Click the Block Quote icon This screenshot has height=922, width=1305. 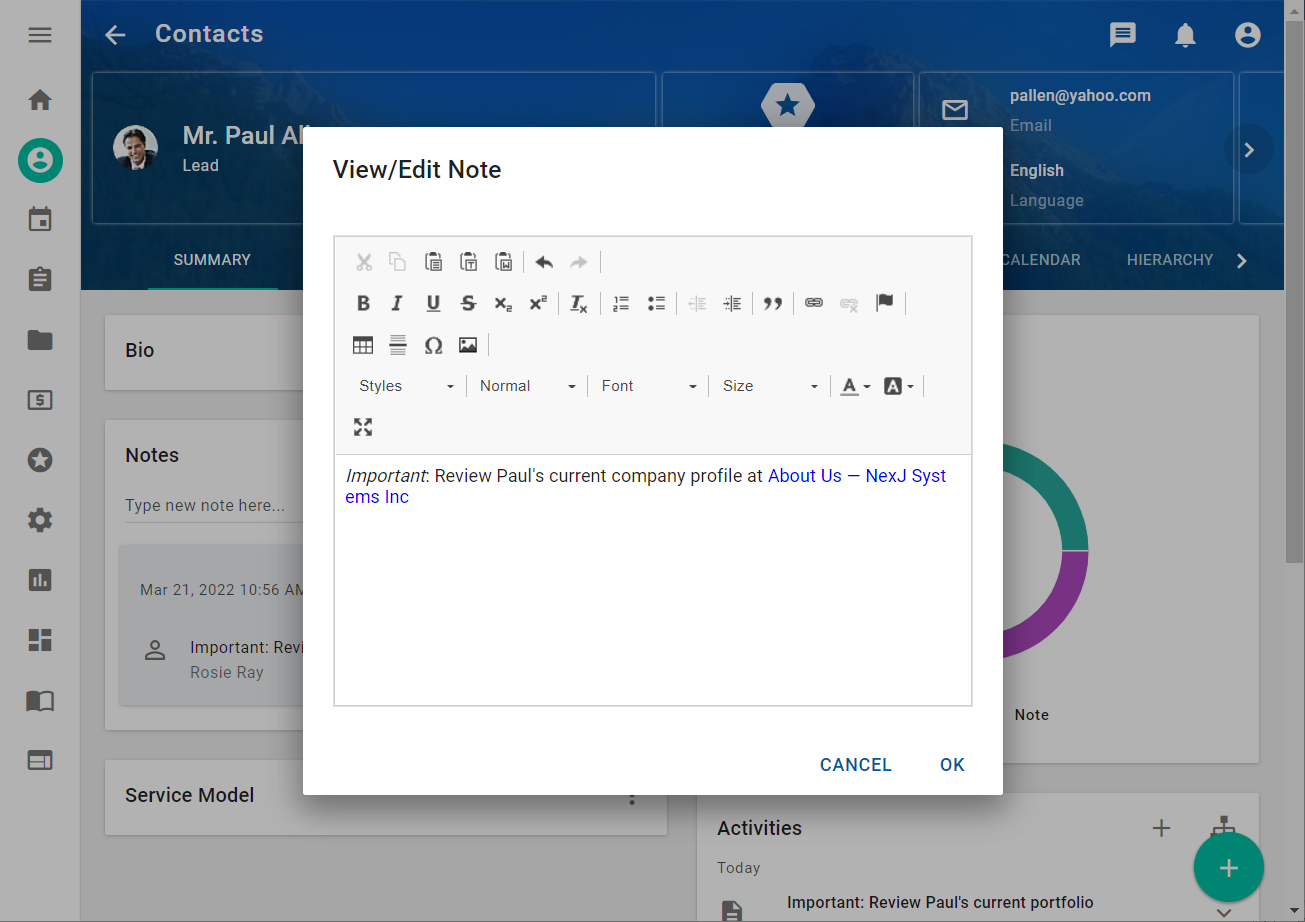[x=772, y=304]
